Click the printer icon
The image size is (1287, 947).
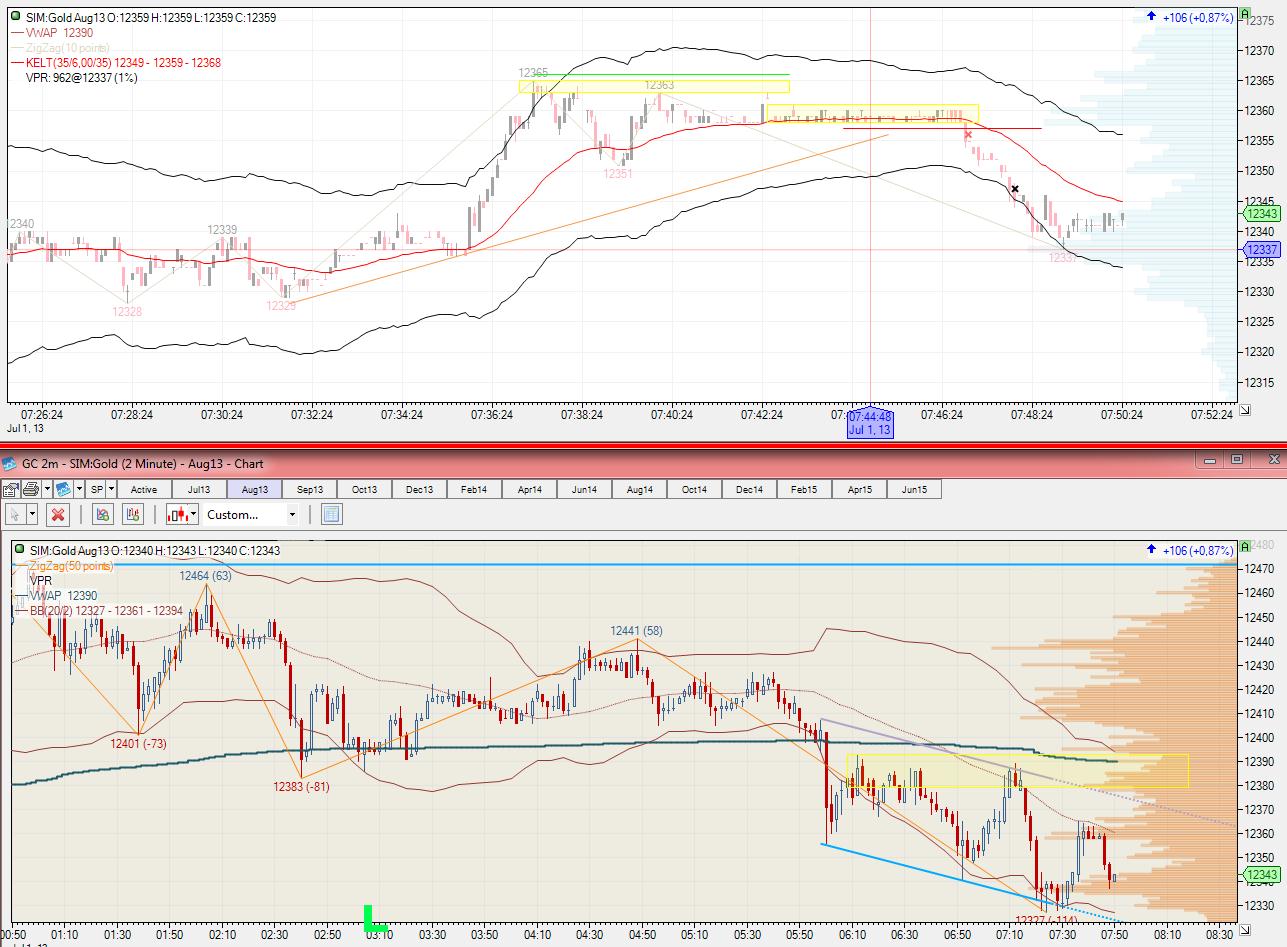click(x=30, y=489)
